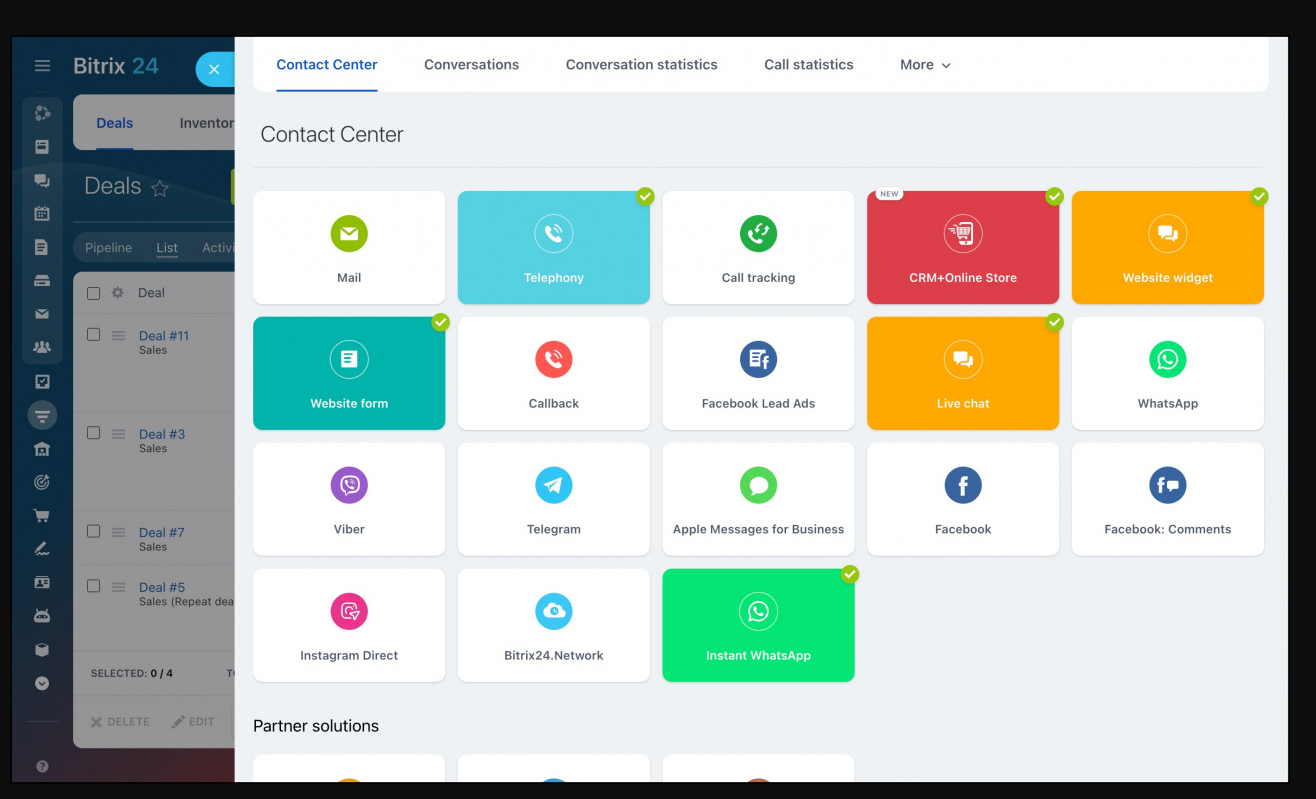
Task: Close the Contact Center slider panel
Action: pos(214,69)
